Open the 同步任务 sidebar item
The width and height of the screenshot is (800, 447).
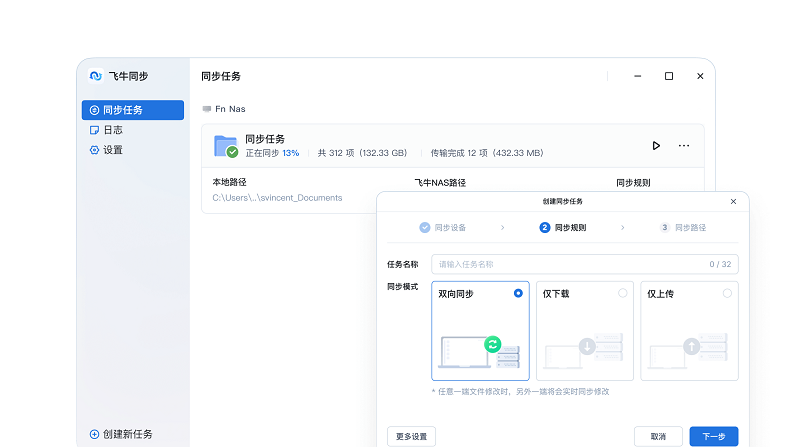point(132,110)
